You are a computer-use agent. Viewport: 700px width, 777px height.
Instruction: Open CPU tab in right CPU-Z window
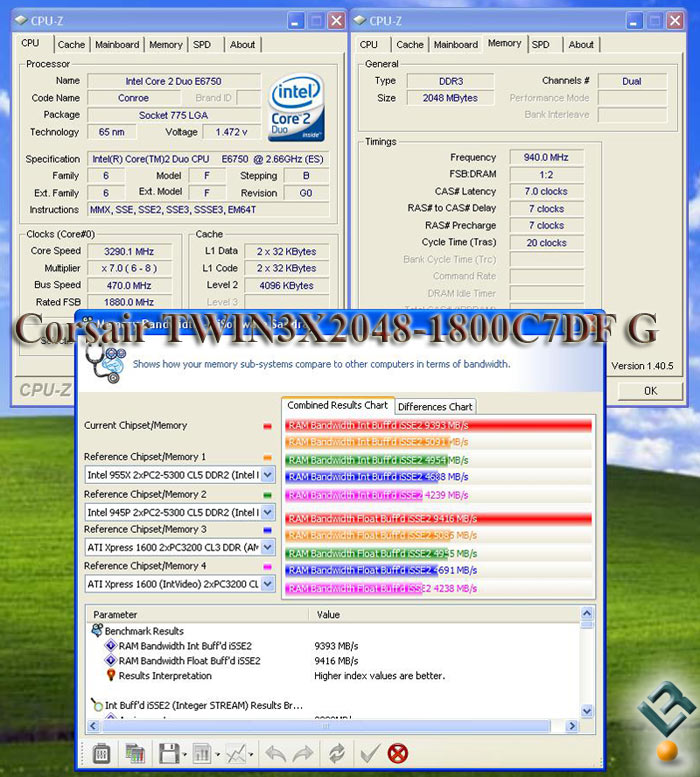[369, 45]
